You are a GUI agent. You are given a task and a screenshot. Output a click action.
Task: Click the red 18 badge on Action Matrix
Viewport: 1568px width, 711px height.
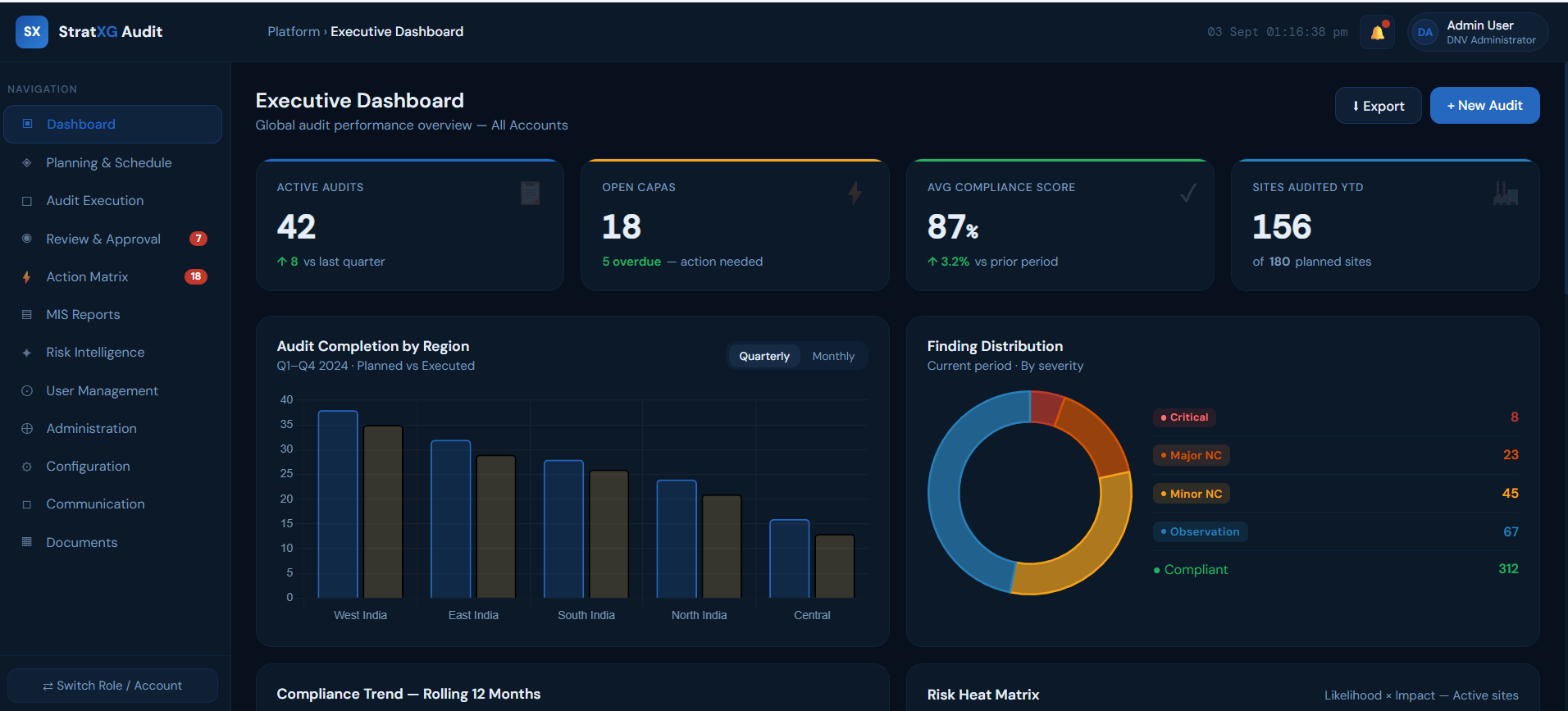click(x=196, y=276)
